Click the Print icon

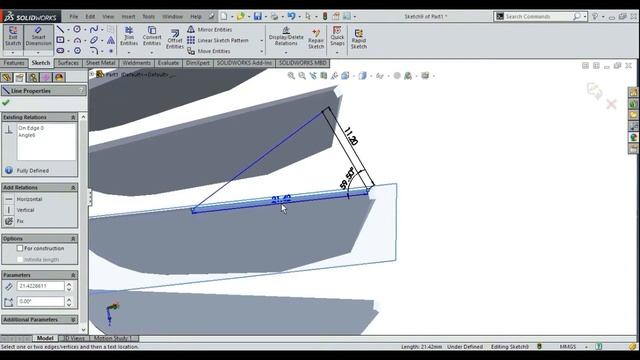coord(274,16)
